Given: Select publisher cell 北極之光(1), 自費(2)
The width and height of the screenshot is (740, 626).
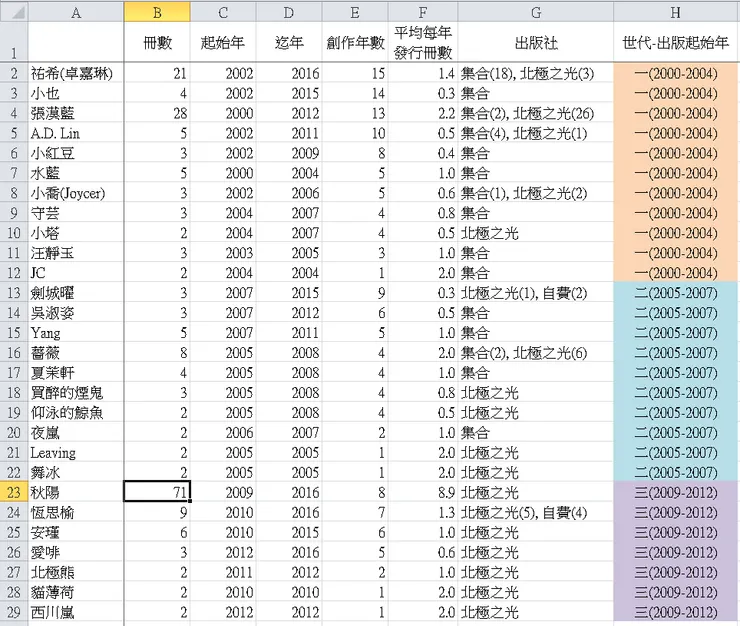Looking at the screenshot, I should 536,293.
